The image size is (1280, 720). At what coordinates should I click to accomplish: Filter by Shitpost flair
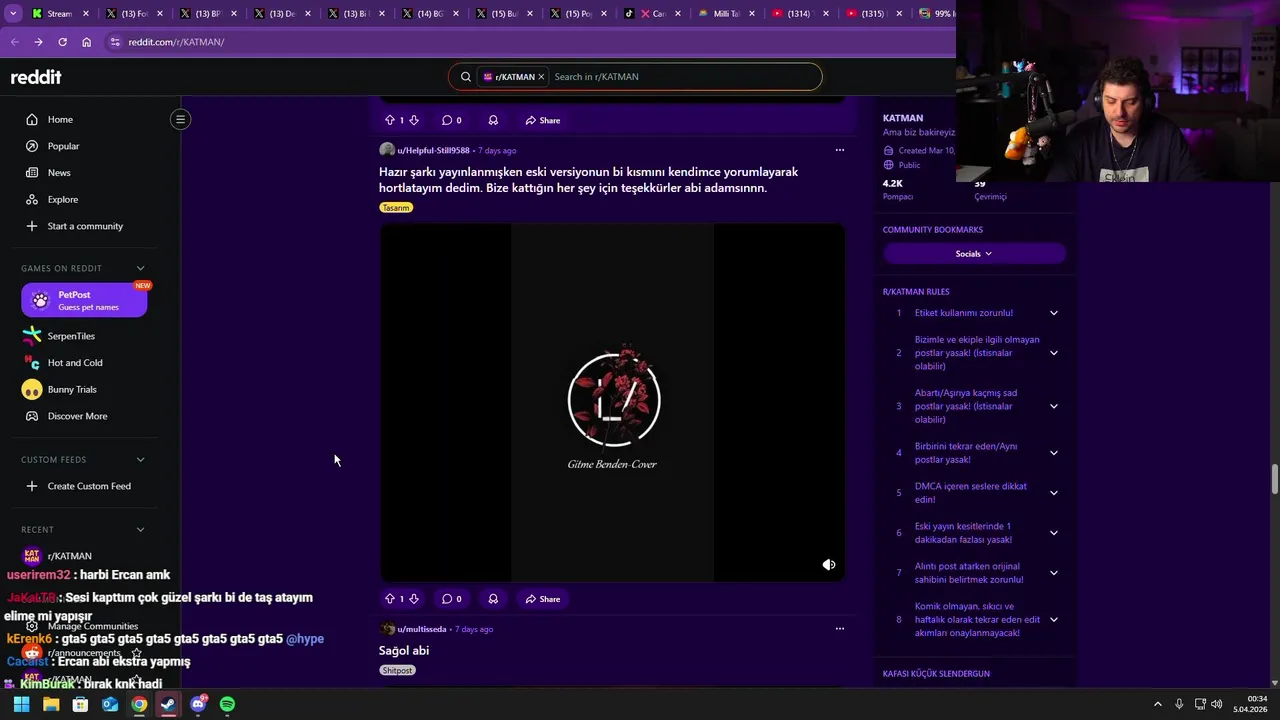coord(397,670)
